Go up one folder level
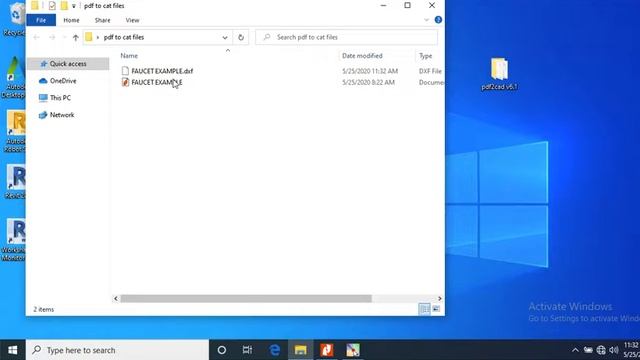Screen dimensions: 640x360 click(x=76, y=37)
